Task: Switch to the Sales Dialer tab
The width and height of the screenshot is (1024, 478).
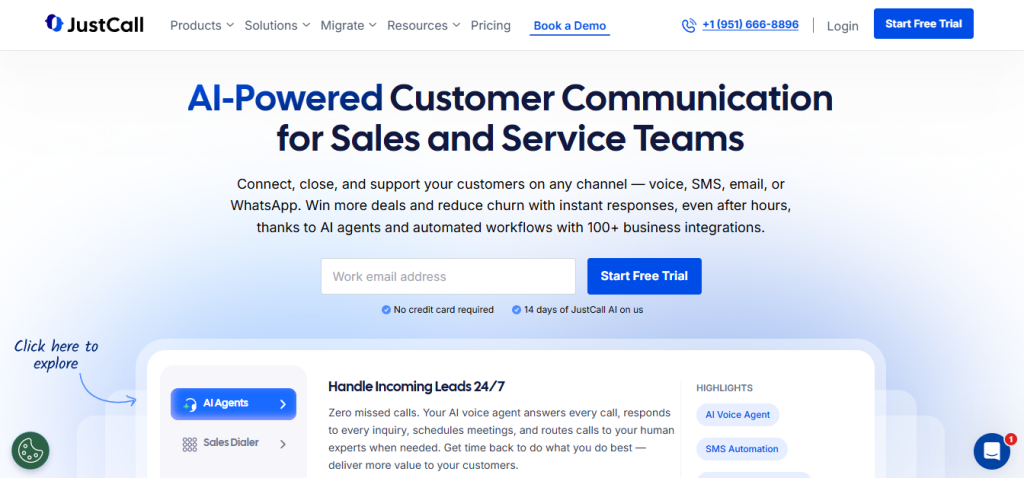Action: 233,444
